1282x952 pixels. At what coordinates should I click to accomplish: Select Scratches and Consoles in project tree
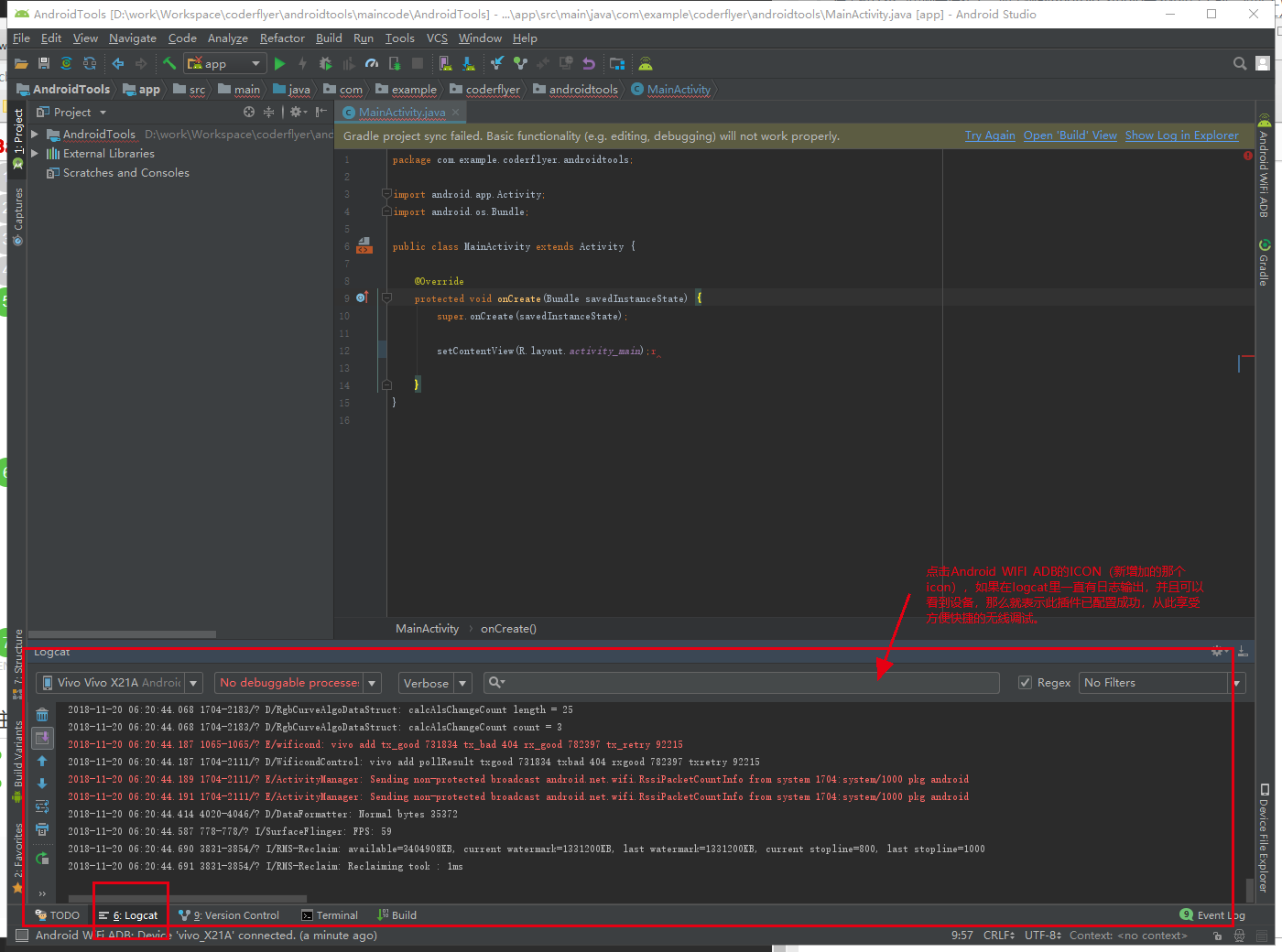[126, 173]
